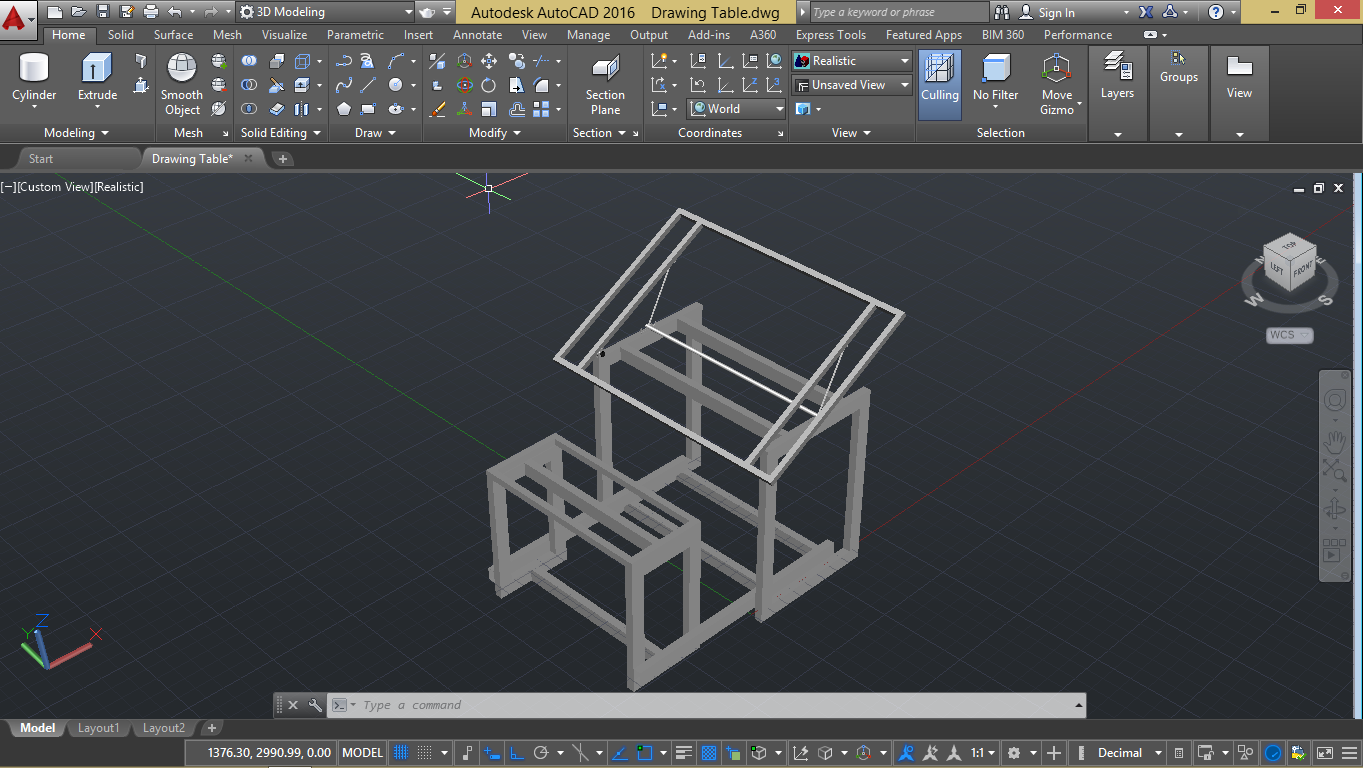
Task: Click the ViewCube in the viewport
Action: 1290,263
